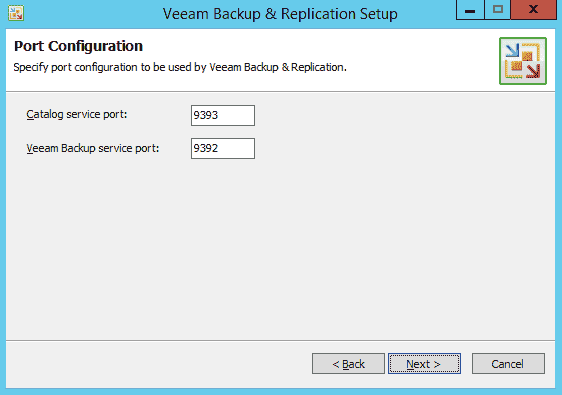Image resolution: width=562 pixels, height=395 pixels.
Task: Click the empty gray area below the port fields
Action: 280,247
